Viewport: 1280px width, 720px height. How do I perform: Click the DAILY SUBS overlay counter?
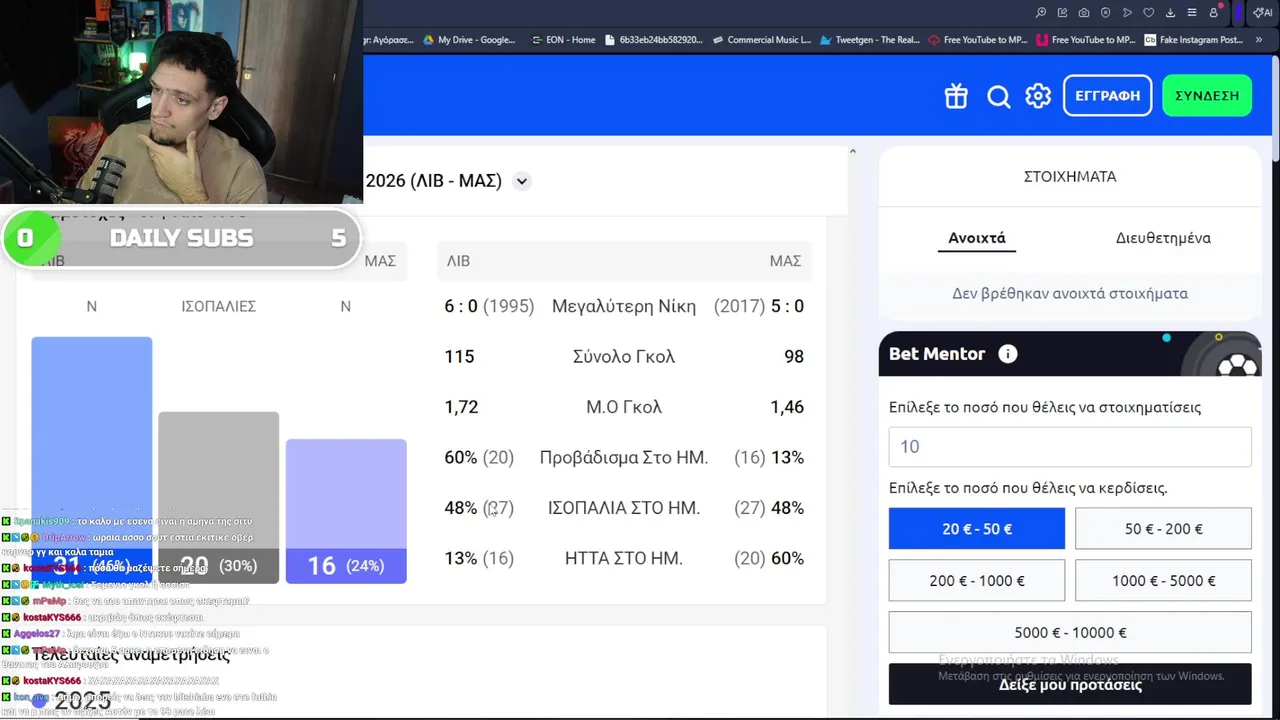[180, 238]
